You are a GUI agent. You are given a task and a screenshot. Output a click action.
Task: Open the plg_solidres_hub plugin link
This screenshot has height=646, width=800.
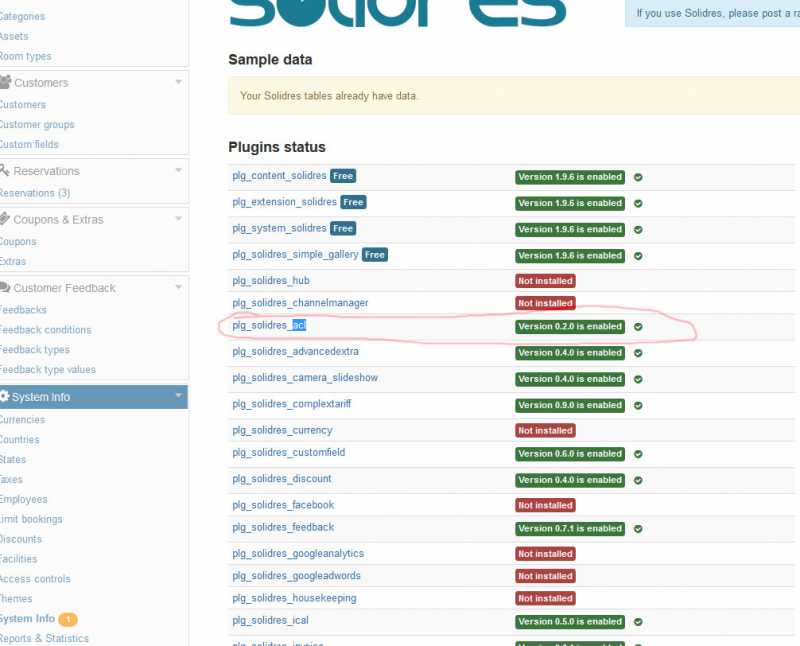pos(271,281)
